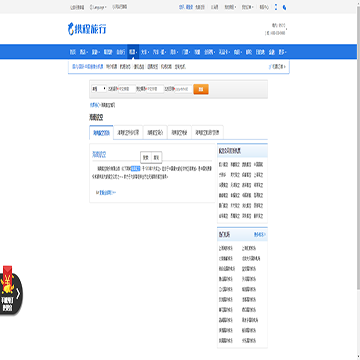Open the highlighted 机票 flights navigation item
The image size is (360, 360).
(133, 52)
